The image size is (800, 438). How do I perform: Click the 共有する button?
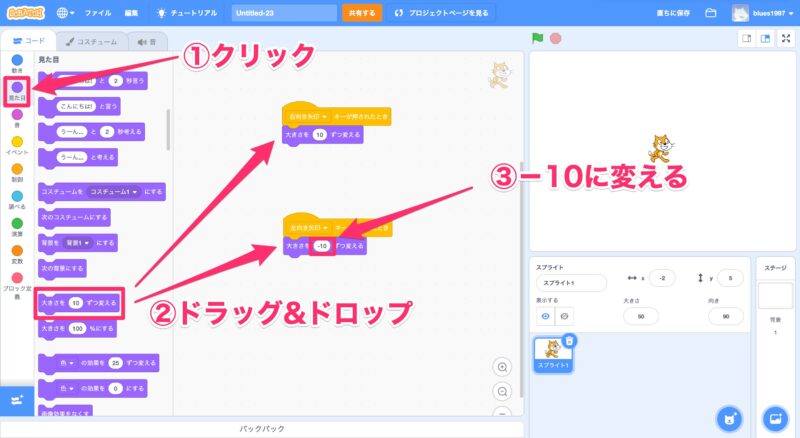click(361, 13)
